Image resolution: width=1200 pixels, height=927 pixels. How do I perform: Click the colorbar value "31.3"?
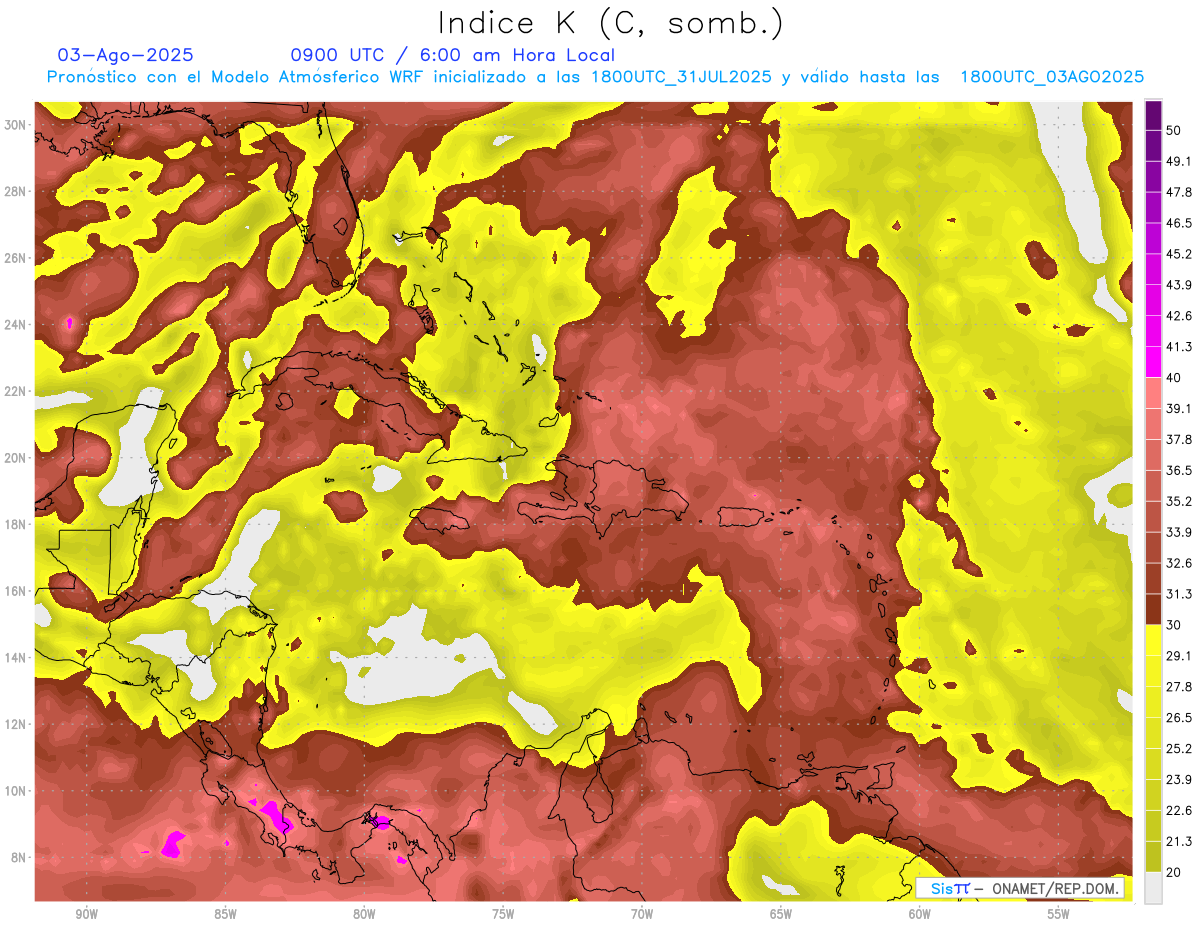point(1178,594)
